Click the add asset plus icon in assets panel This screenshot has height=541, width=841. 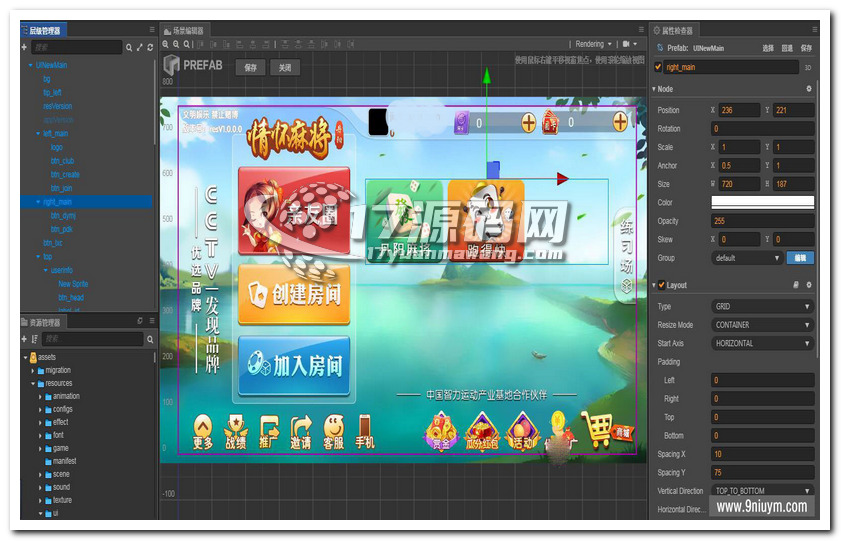click(x=24, y=339)
